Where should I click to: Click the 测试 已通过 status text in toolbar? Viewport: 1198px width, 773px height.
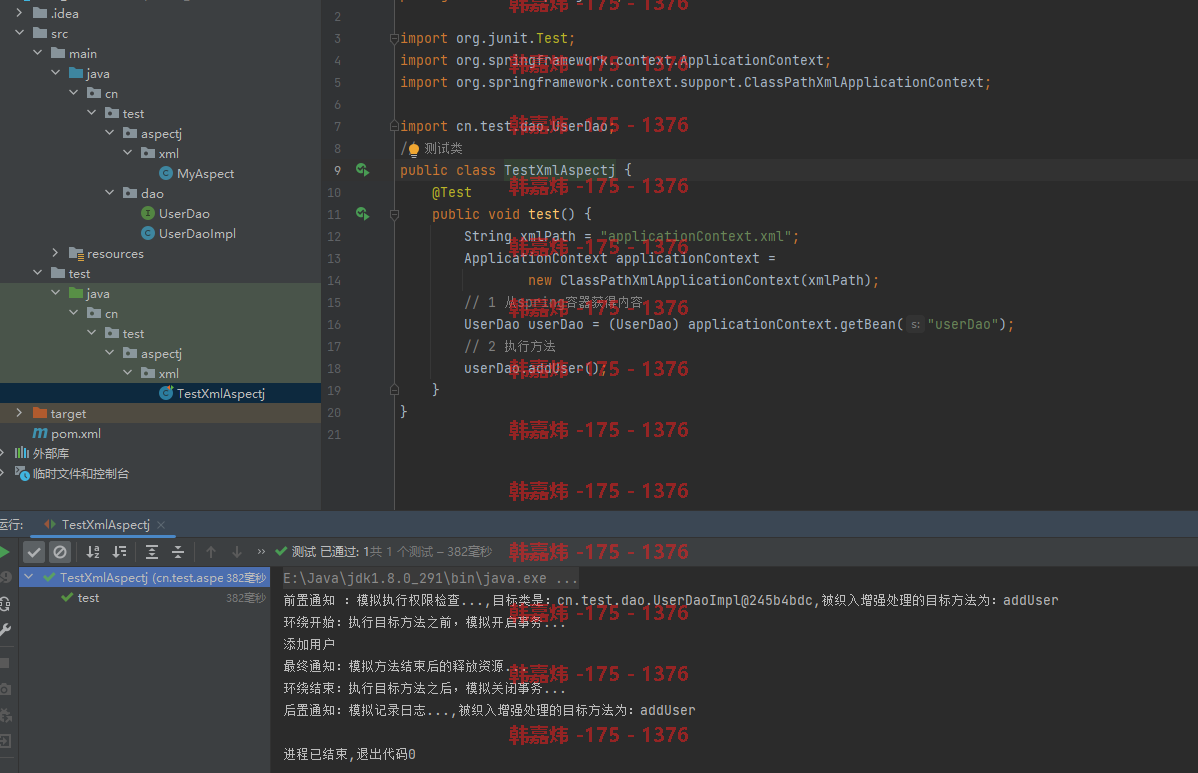325,551
